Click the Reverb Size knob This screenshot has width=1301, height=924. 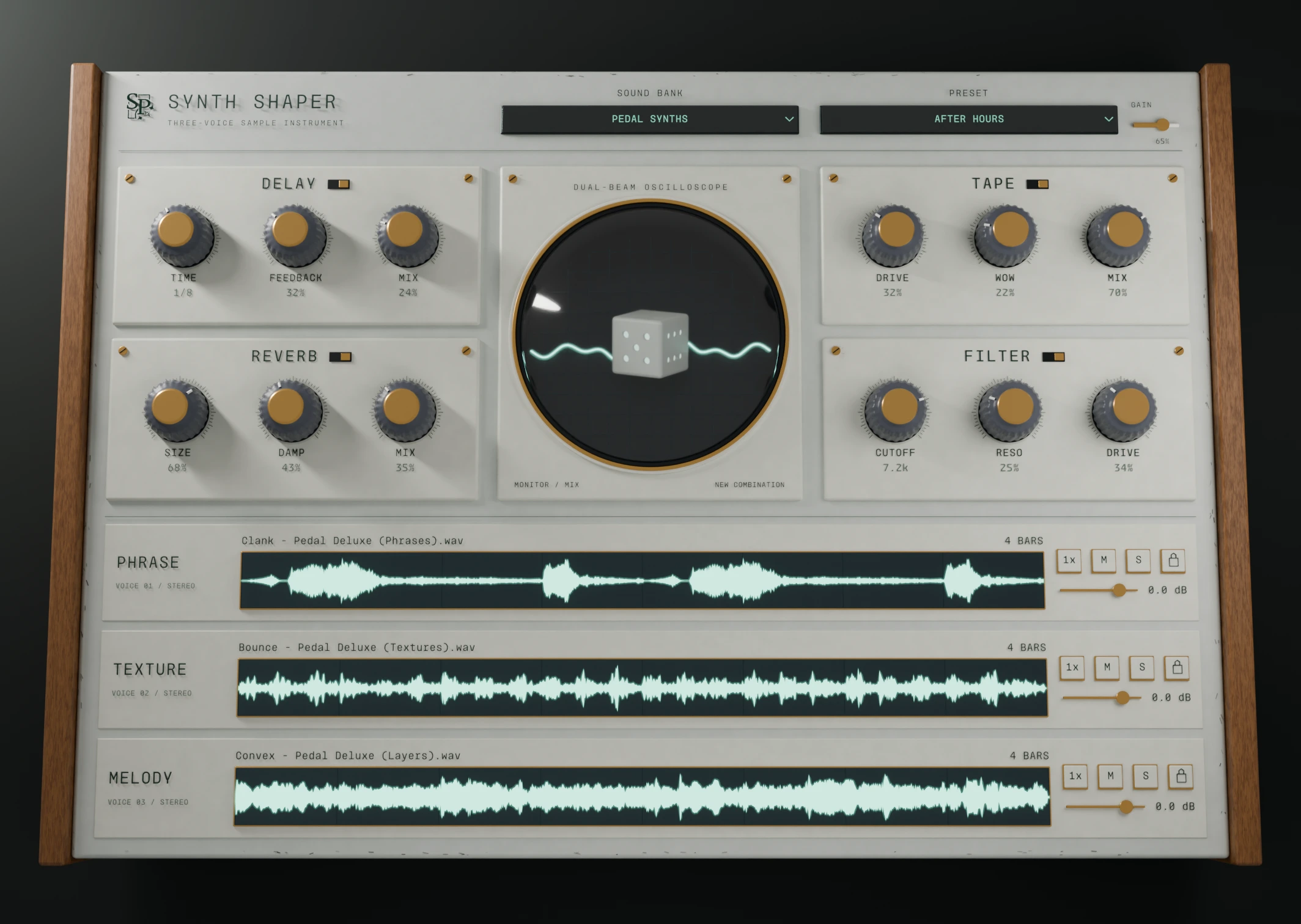(x=176, y=410)
